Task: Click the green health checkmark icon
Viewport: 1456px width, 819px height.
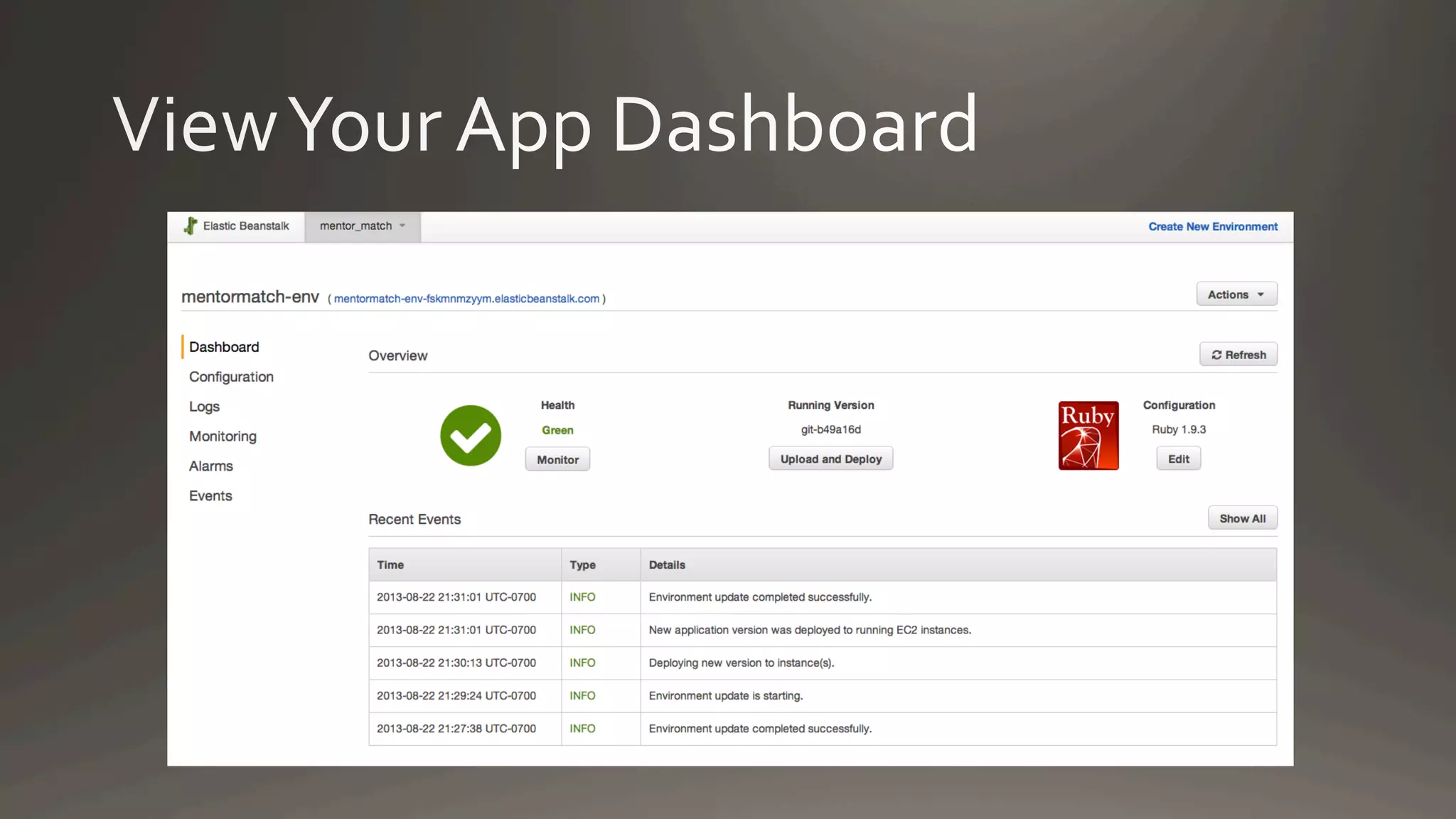Action: (x=470, y=436)
